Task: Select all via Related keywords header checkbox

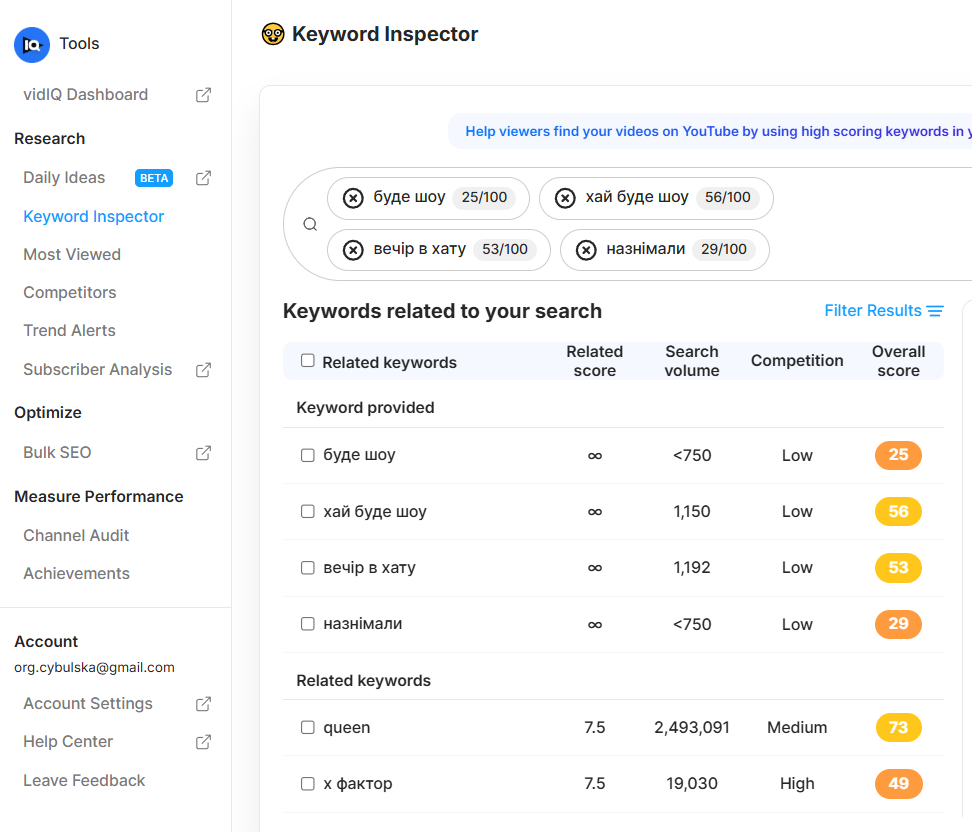Action: tap(308, 361)
